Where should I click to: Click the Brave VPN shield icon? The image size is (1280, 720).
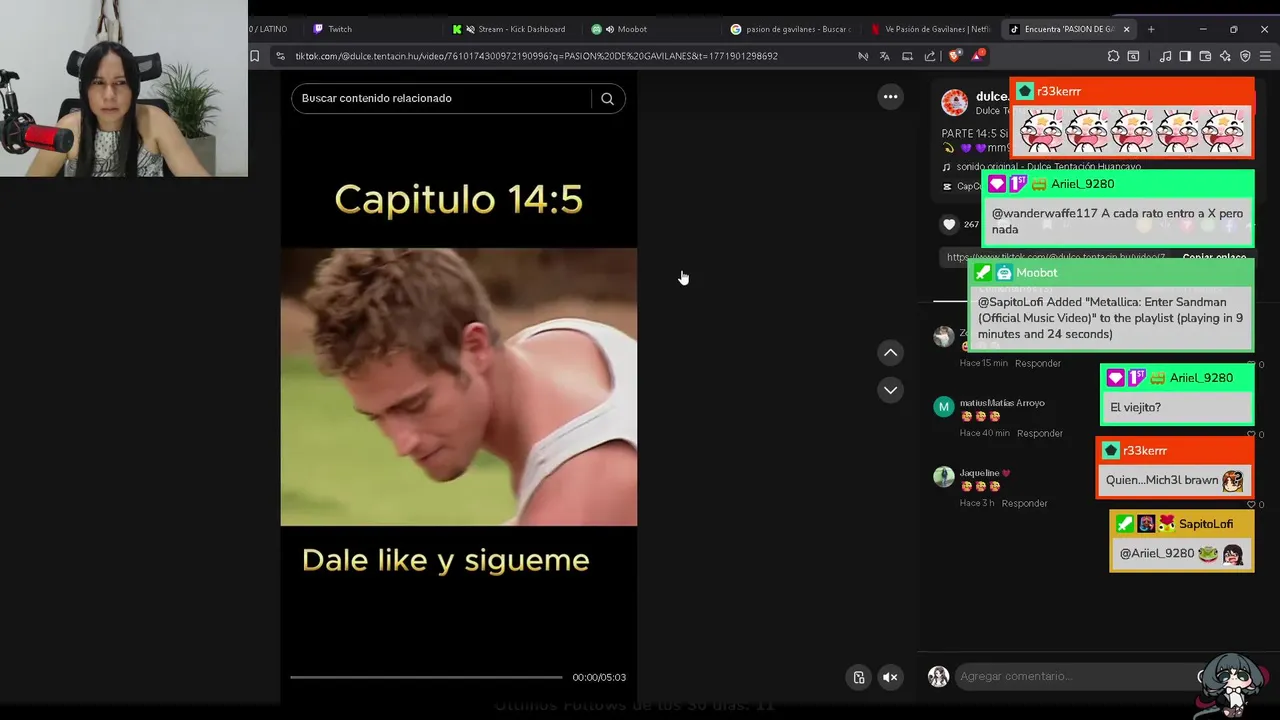1245,56
